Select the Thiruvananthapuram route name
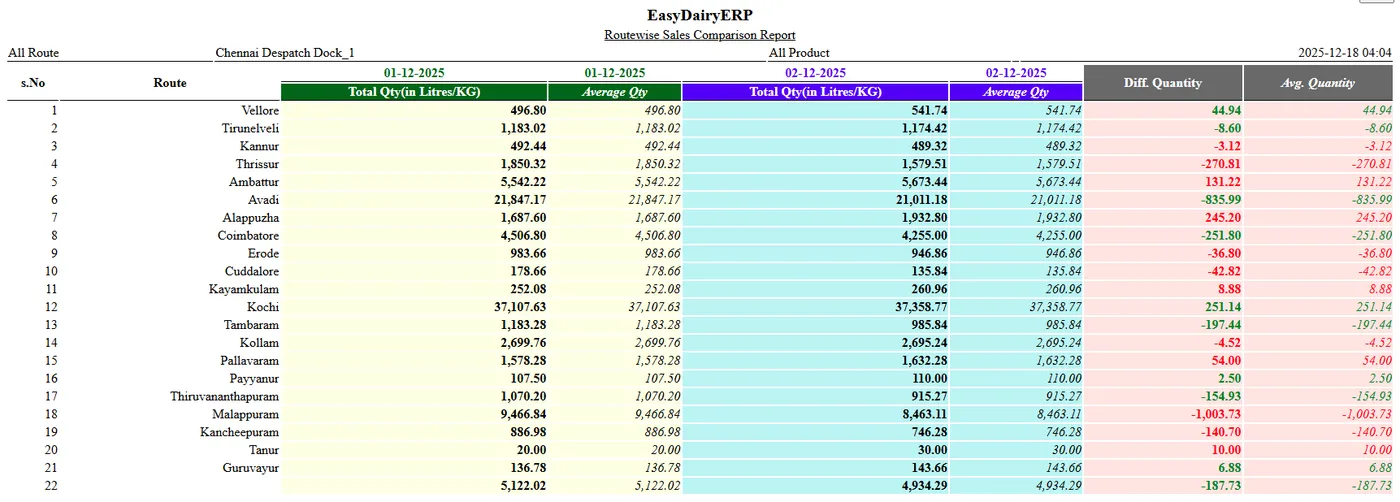The image size is (1400, 502). point(224,396)
